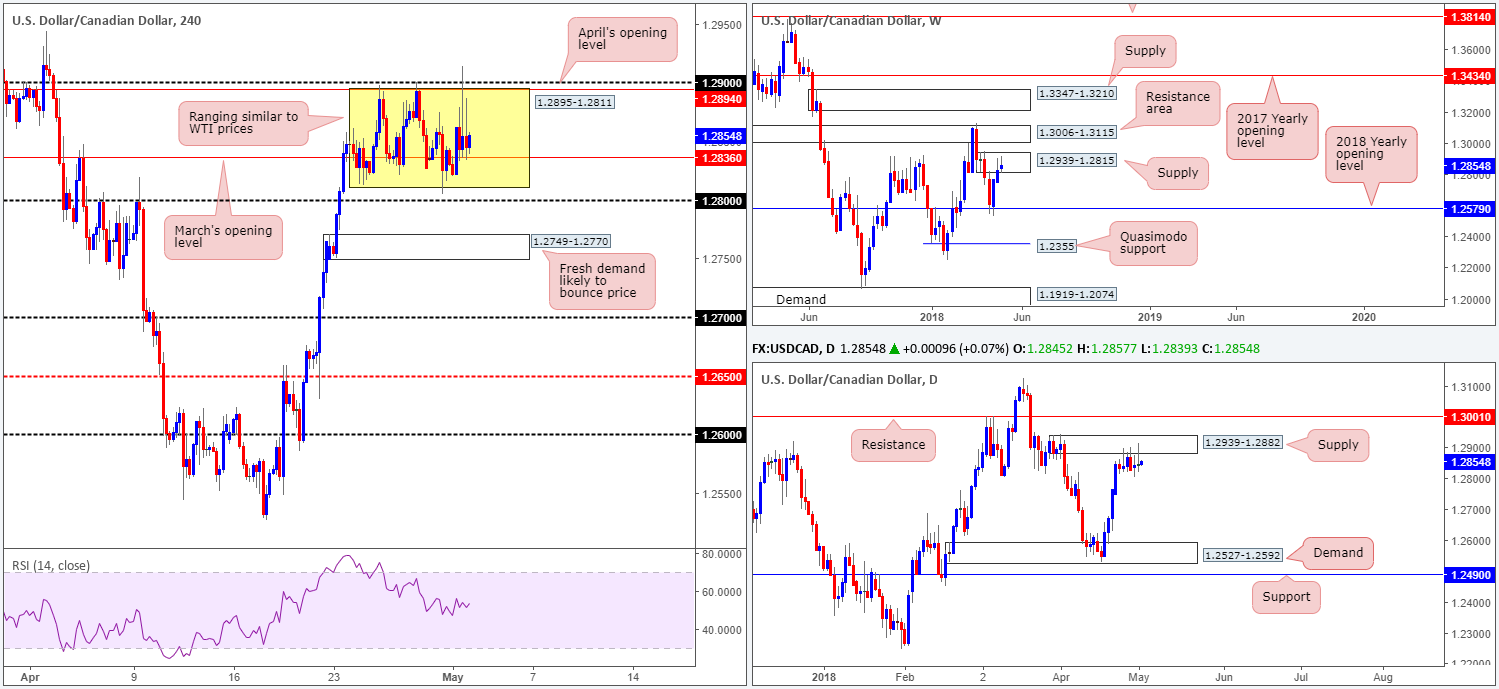Click the red 1.28940 price tag
Viewport: 1499px width, 689px height.
(720, 99)
